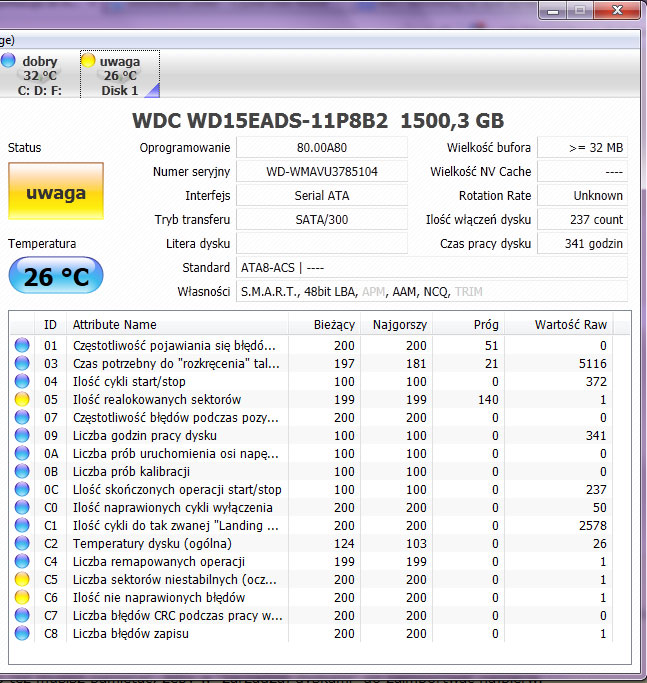
Task: Select row 'Ilość cykli start/stop'
Action: click(320, 382)
